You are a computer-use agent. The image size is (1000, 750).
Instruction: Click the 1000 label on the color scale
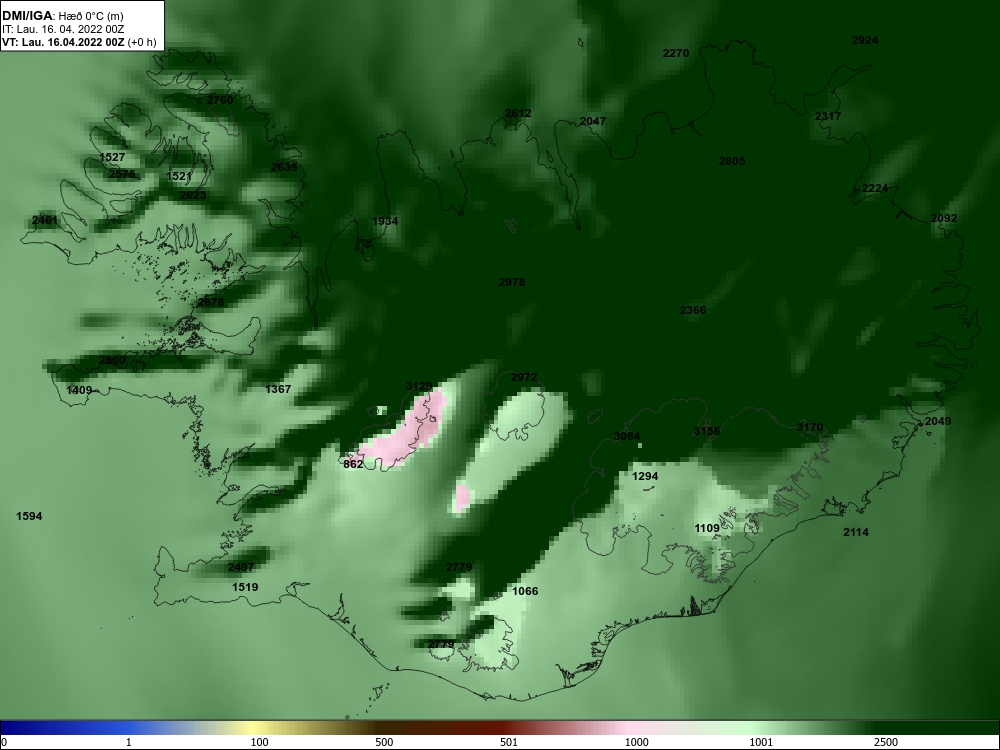click(637, 742)
